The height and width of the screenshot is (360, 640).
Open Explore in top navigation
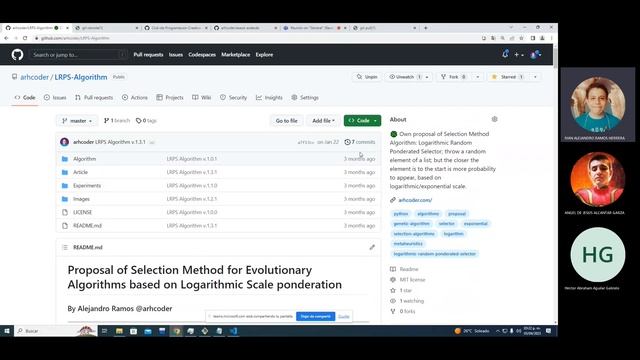tap(264, 55)
